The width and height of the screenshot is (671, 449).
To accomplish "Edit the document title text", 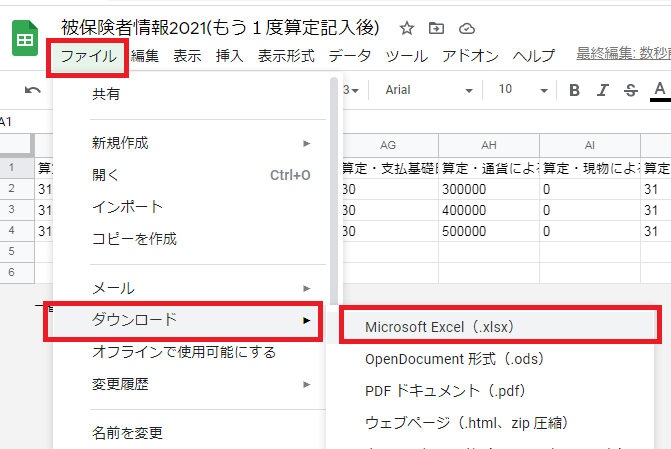I will pos(220,28).
